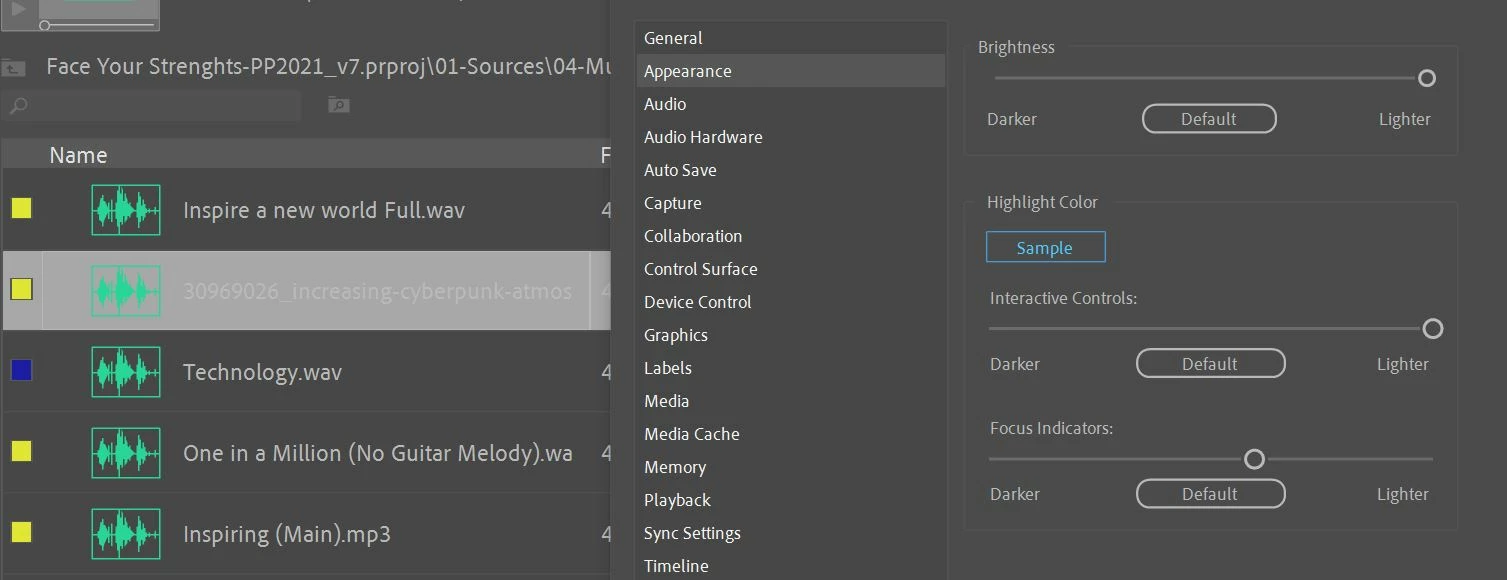Click the waveform icon of One in a Million clip
Viewport: 1507px width, 580px height.
126,453
